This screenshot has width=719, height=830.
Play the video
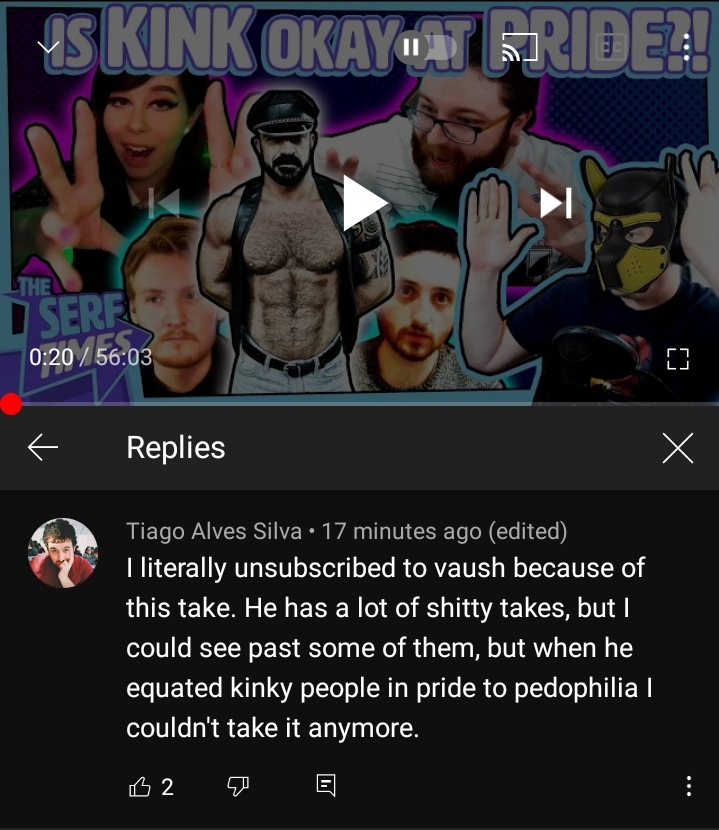point(364,203)
